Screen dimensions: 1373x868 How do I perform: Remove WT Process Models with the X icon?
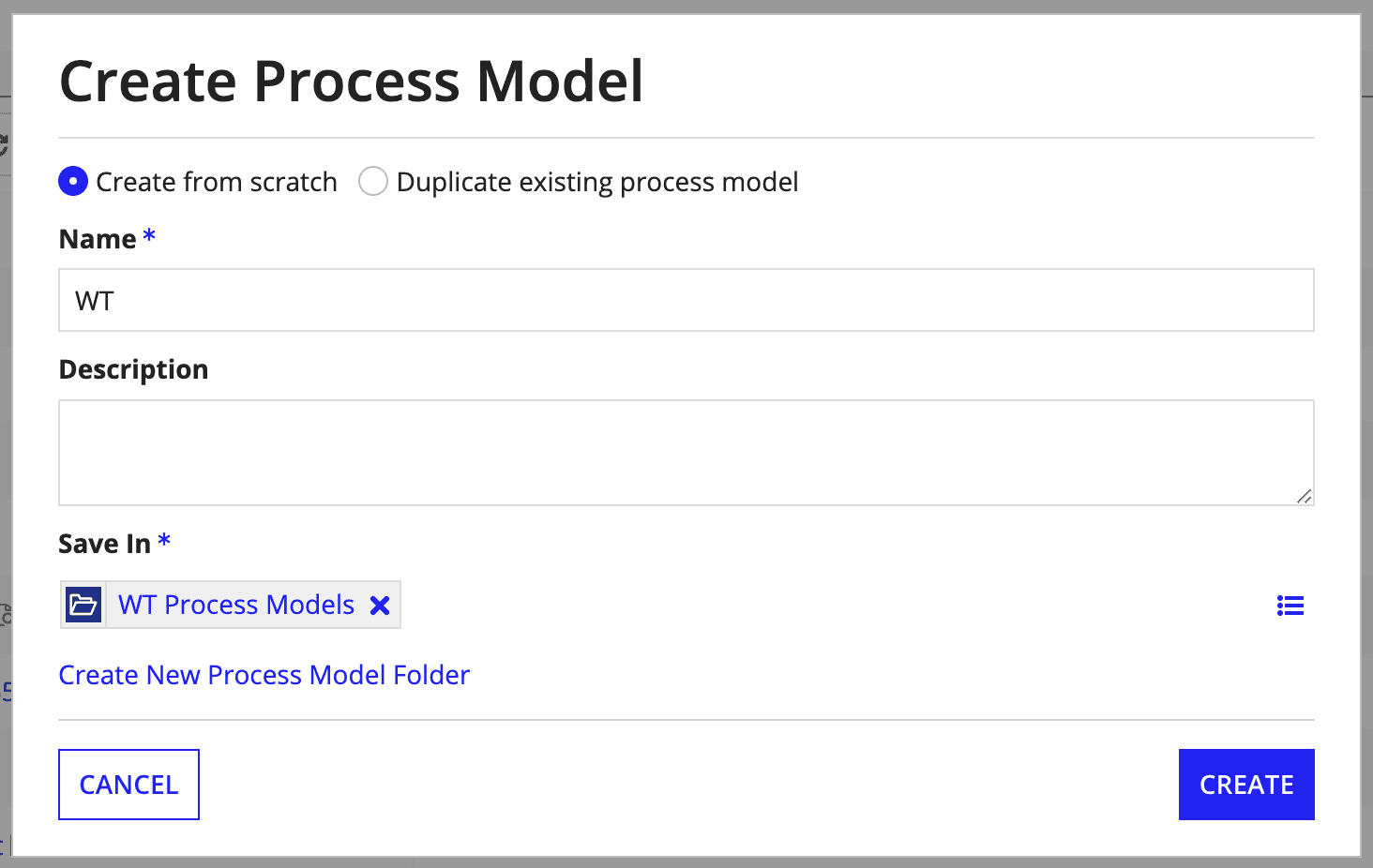tap(380, 606)
